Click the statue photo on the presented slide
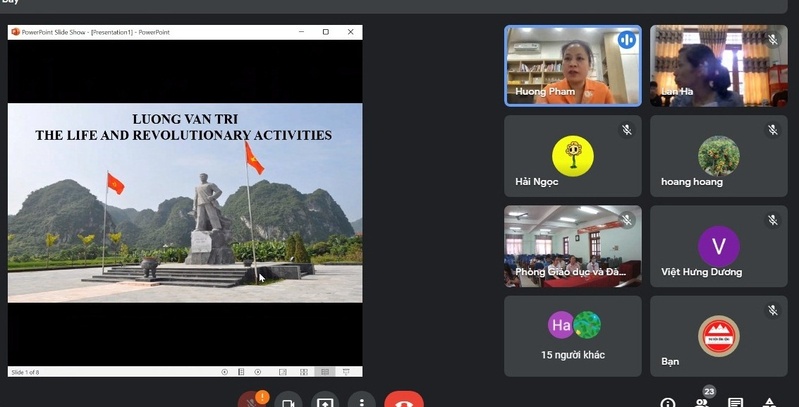Viewport: 800px width, 407px height. point(185,203)
